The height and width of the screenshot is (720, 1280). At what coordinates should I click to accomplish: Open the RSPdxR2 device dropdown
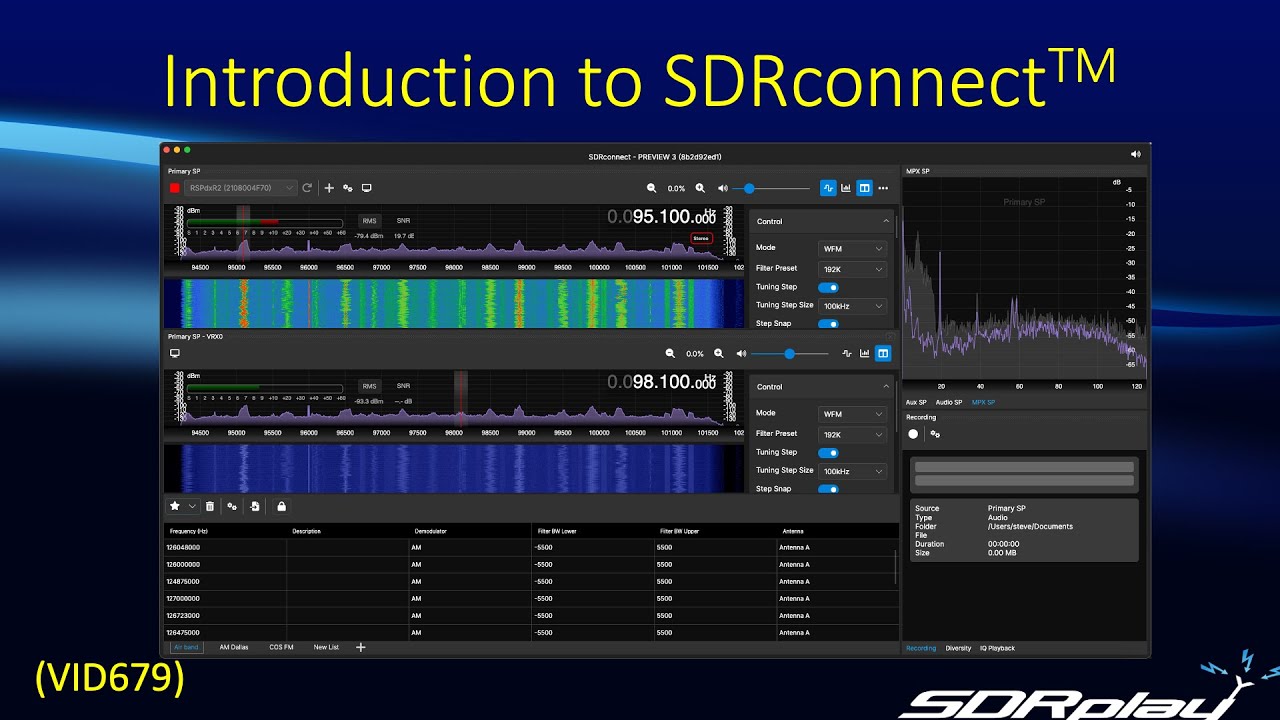pos(241,188)
